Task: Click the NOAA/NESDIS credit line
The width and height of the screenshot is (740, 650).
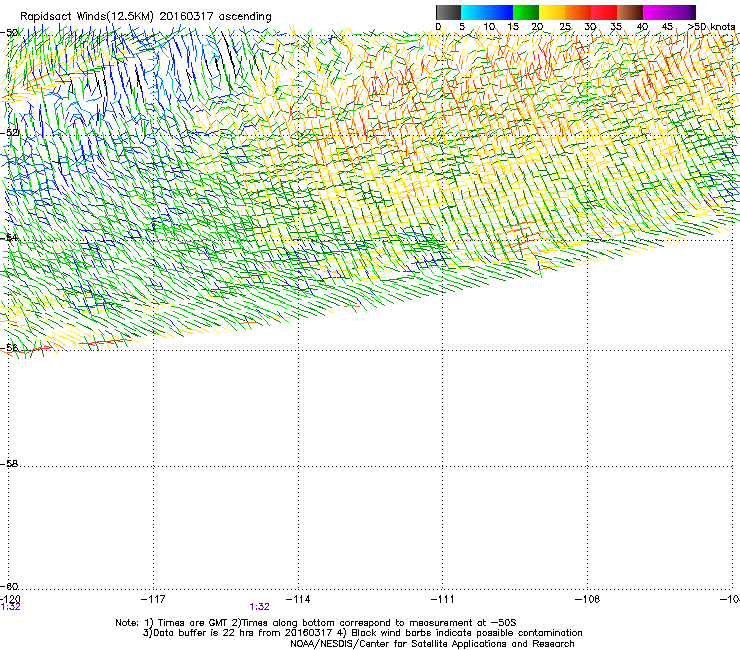Action: (432, 644)
